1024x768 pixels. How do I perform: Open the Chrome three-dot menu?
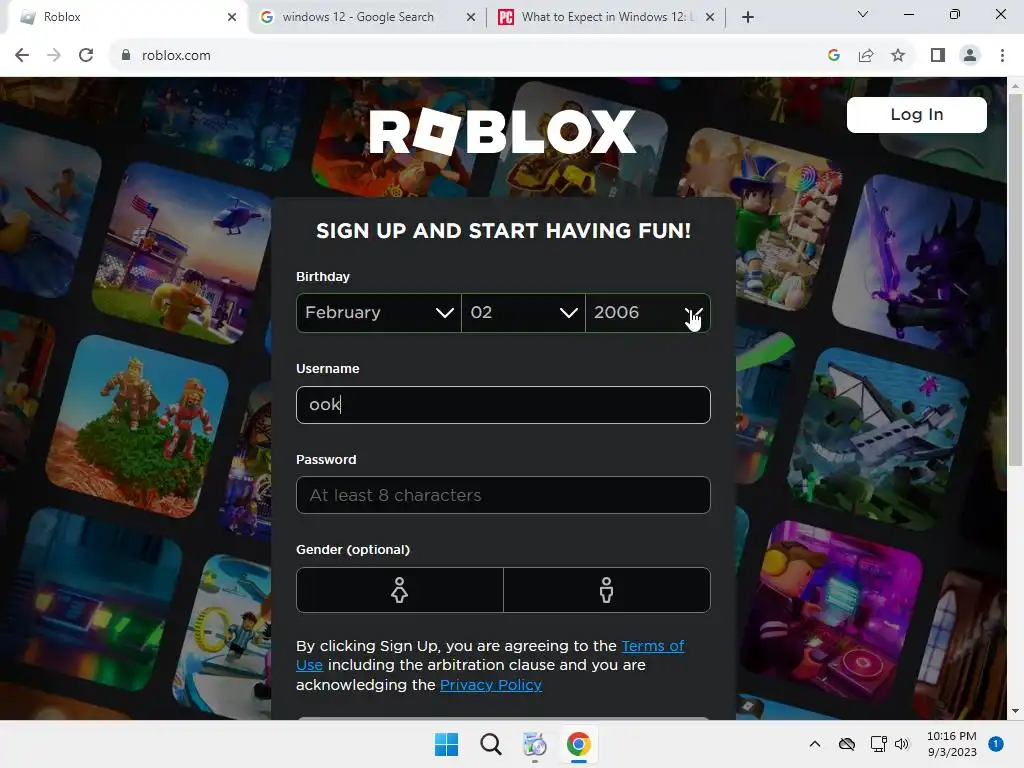pyautogui.click(x=1002, y=56)
